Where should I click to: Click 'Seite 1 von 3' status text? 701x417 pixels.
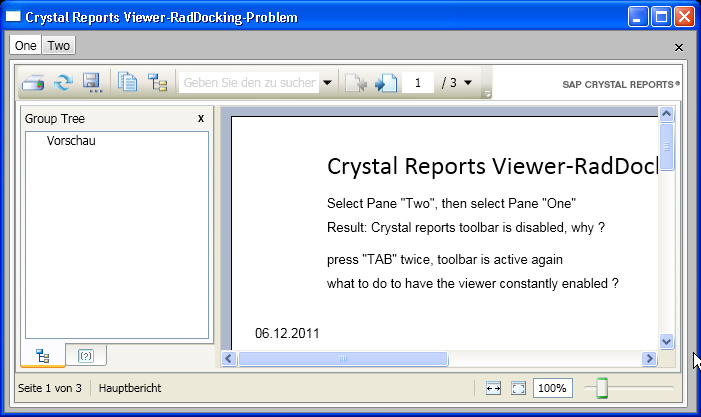pos(50,388)
